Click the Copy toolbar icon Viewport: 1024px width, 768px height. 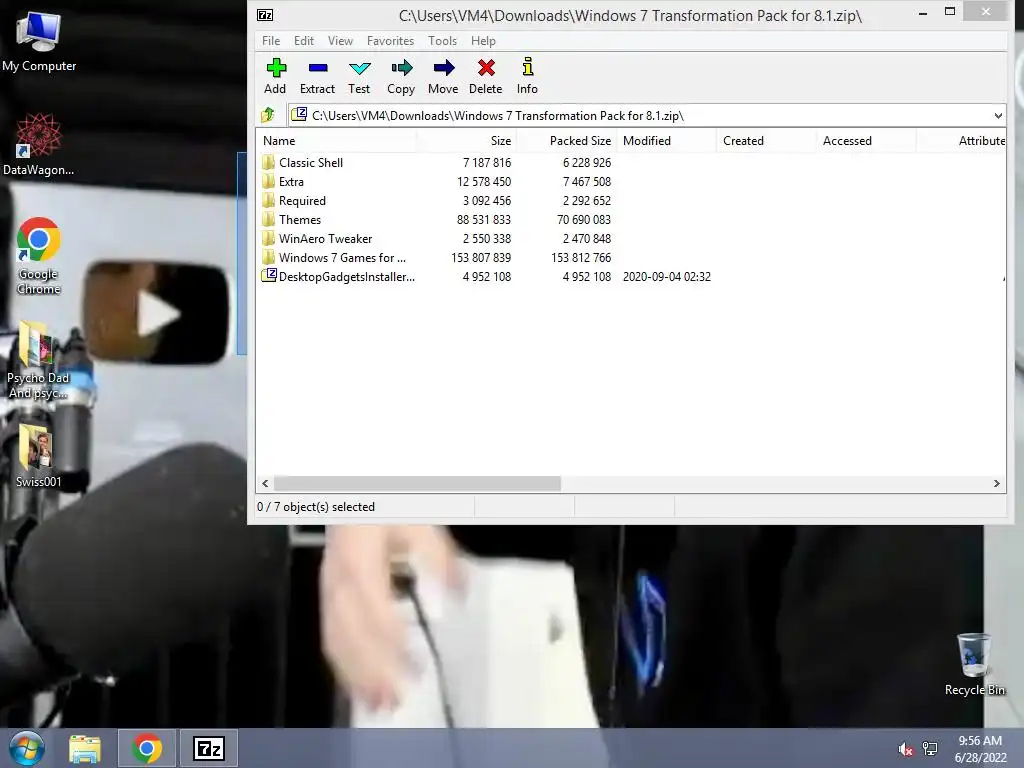point(401,68)
